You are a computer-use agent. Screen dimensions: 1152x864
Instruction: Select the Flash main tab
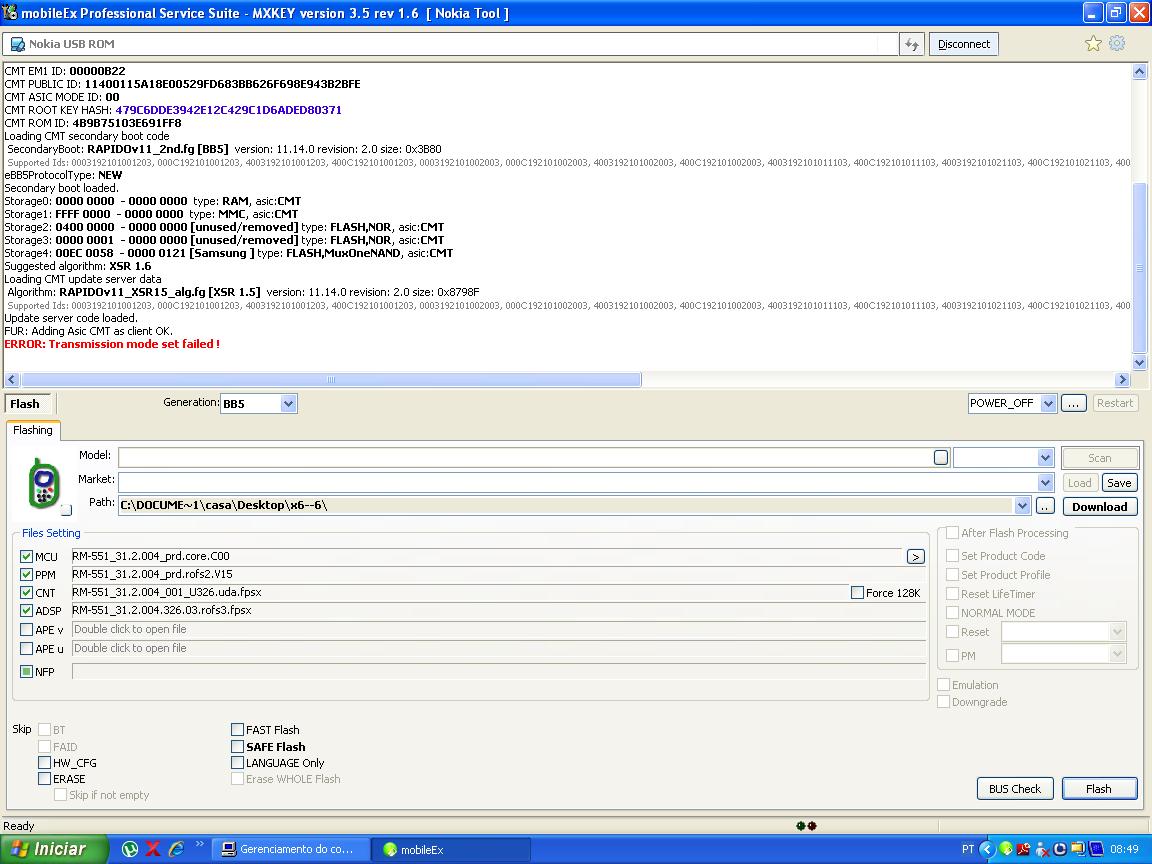[x=26, y=404]
